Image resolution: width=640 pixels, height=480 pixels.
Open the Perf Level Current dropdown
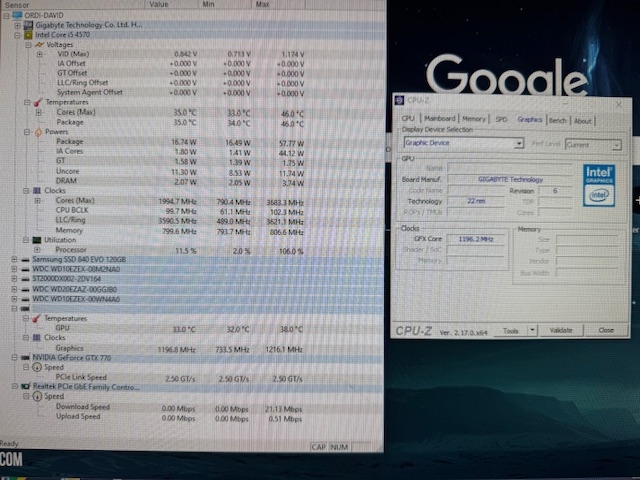[x=616, y=145]
